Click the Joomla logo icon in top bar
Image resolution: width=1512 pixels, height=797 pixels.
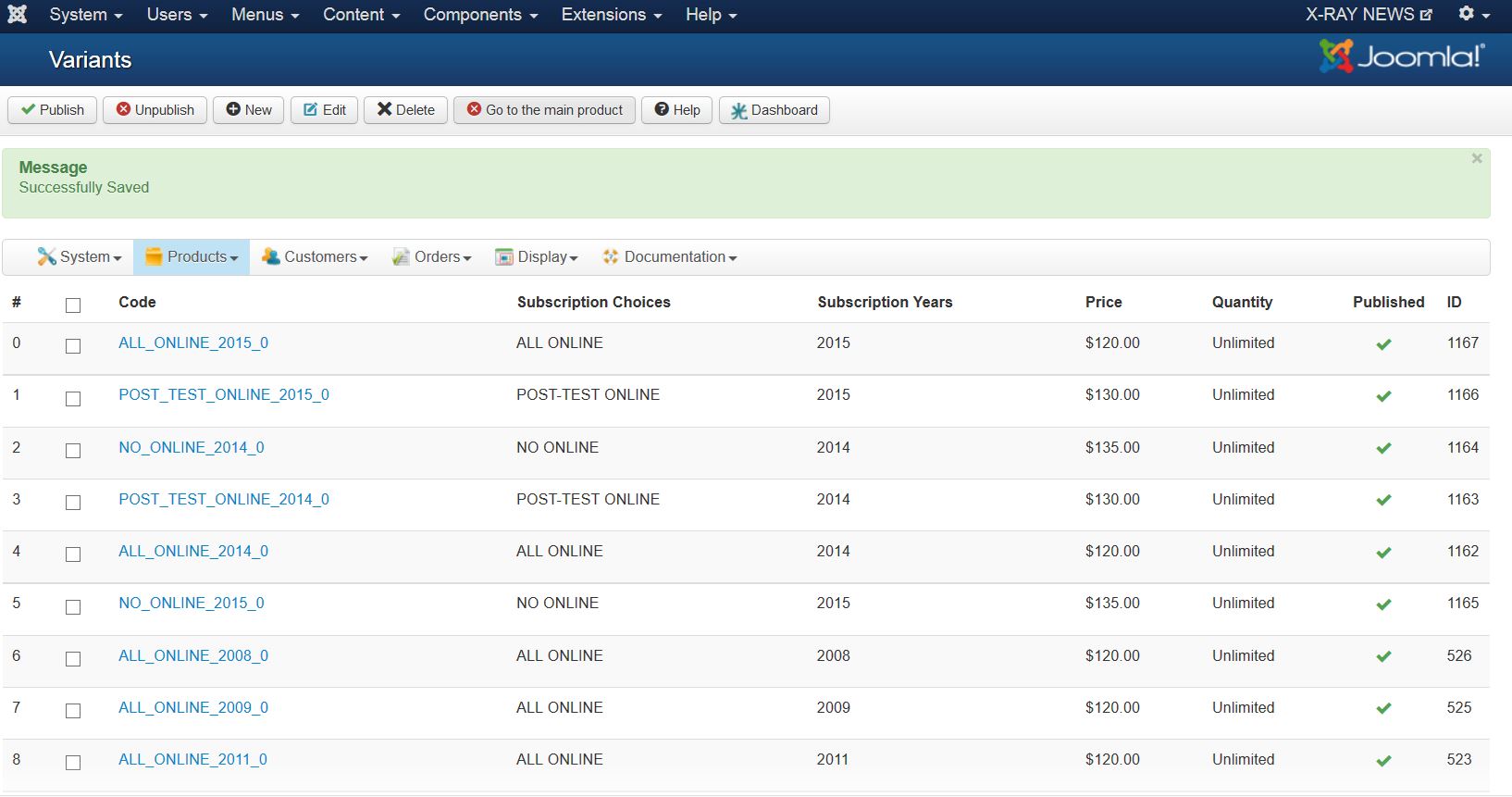[x=18, y=15]
